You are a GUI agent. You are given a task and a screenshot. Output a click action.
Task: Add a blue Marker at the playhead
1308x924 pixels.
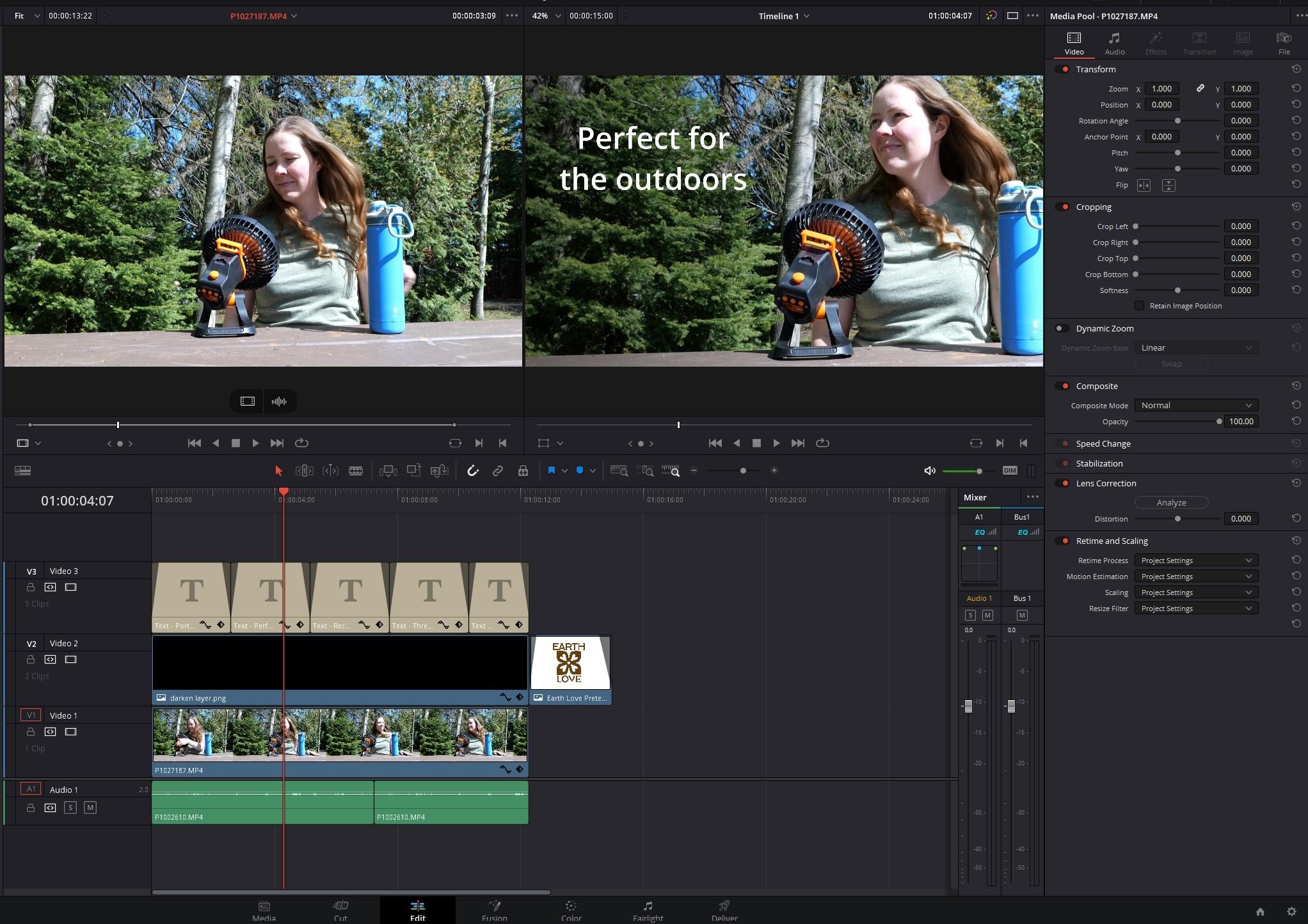tap(579, 470)
